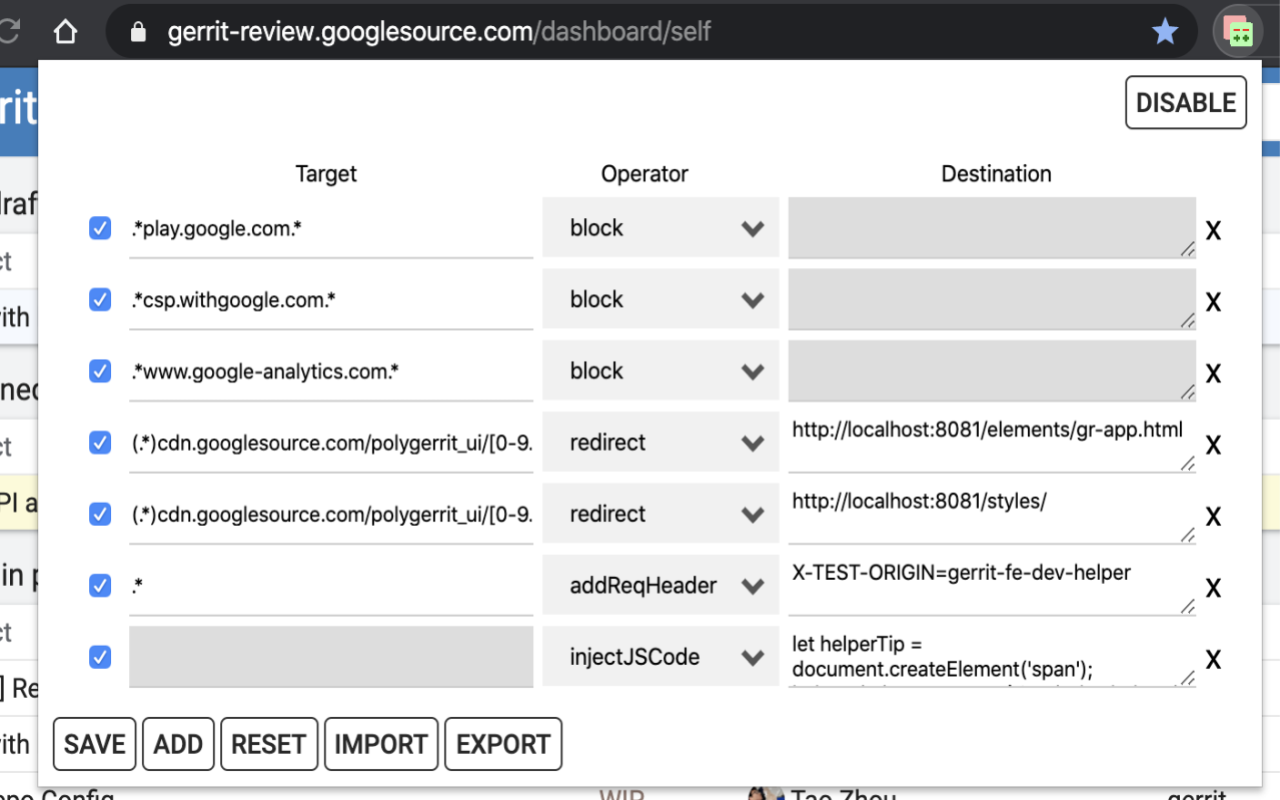Open the Gerrit FE dev helper extension icon

(x=1239, y=32)
